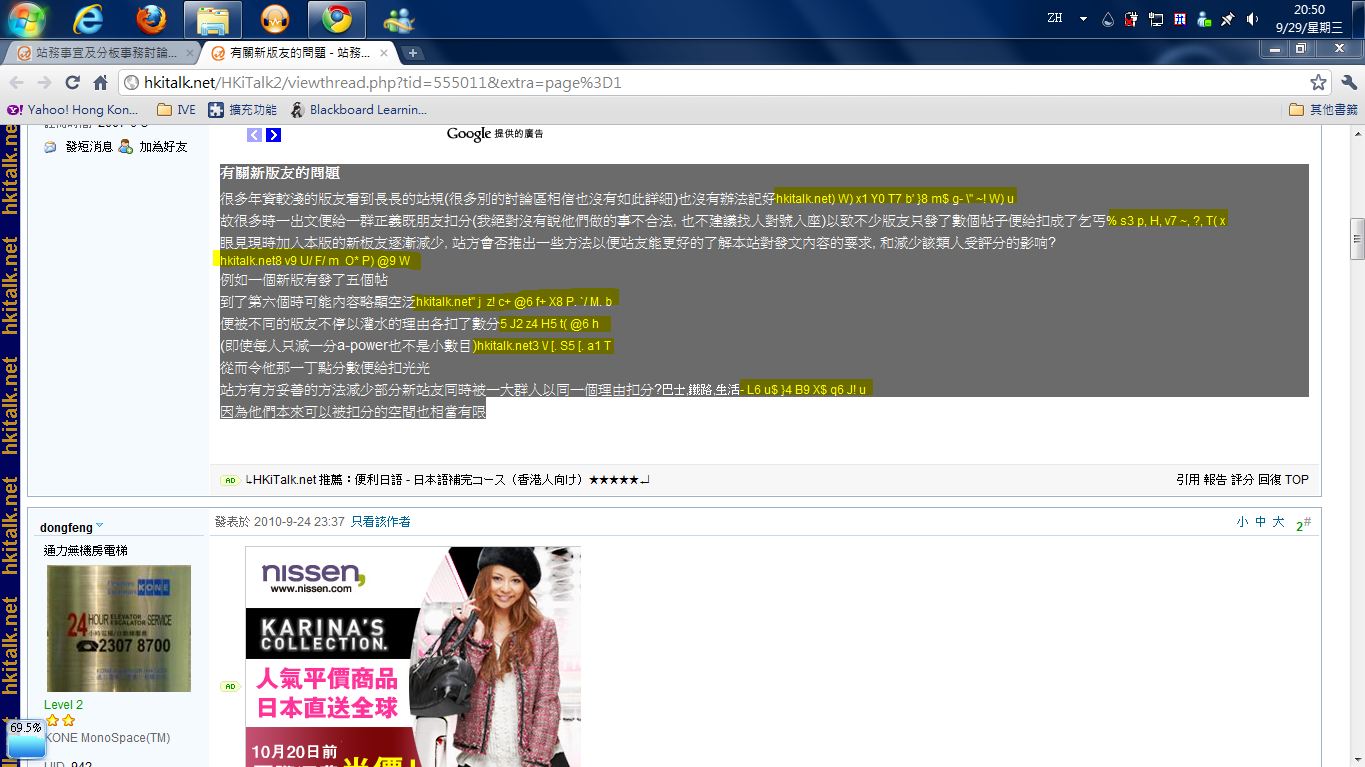Screen dimensions: 1365x767
Task: Switch to the 站務事宜及分板事務討論 tab
Action: (x=98, y=53)
